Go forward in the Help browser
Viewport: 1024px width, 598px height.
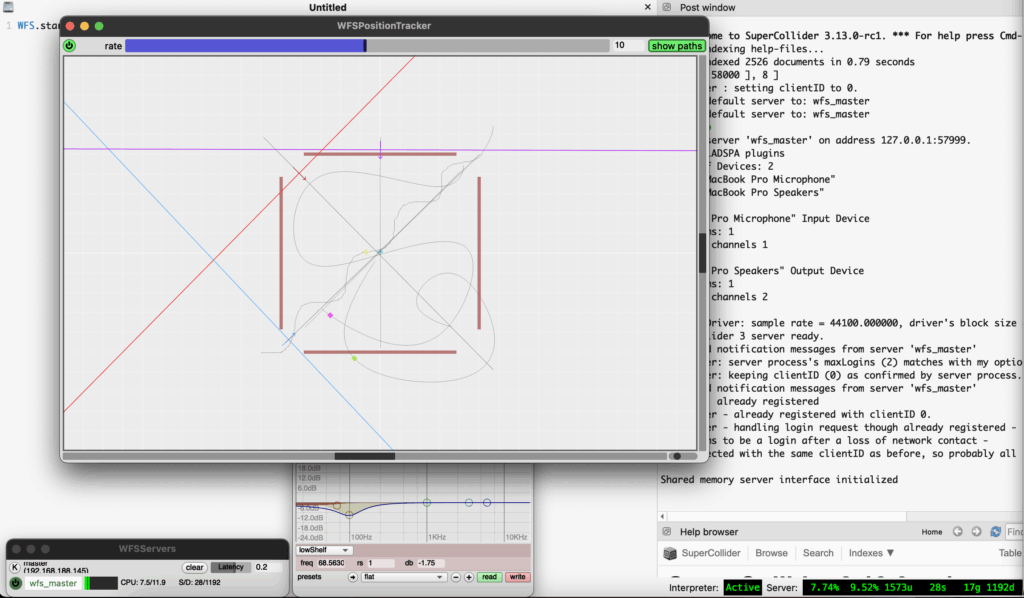tap(974, 532)
